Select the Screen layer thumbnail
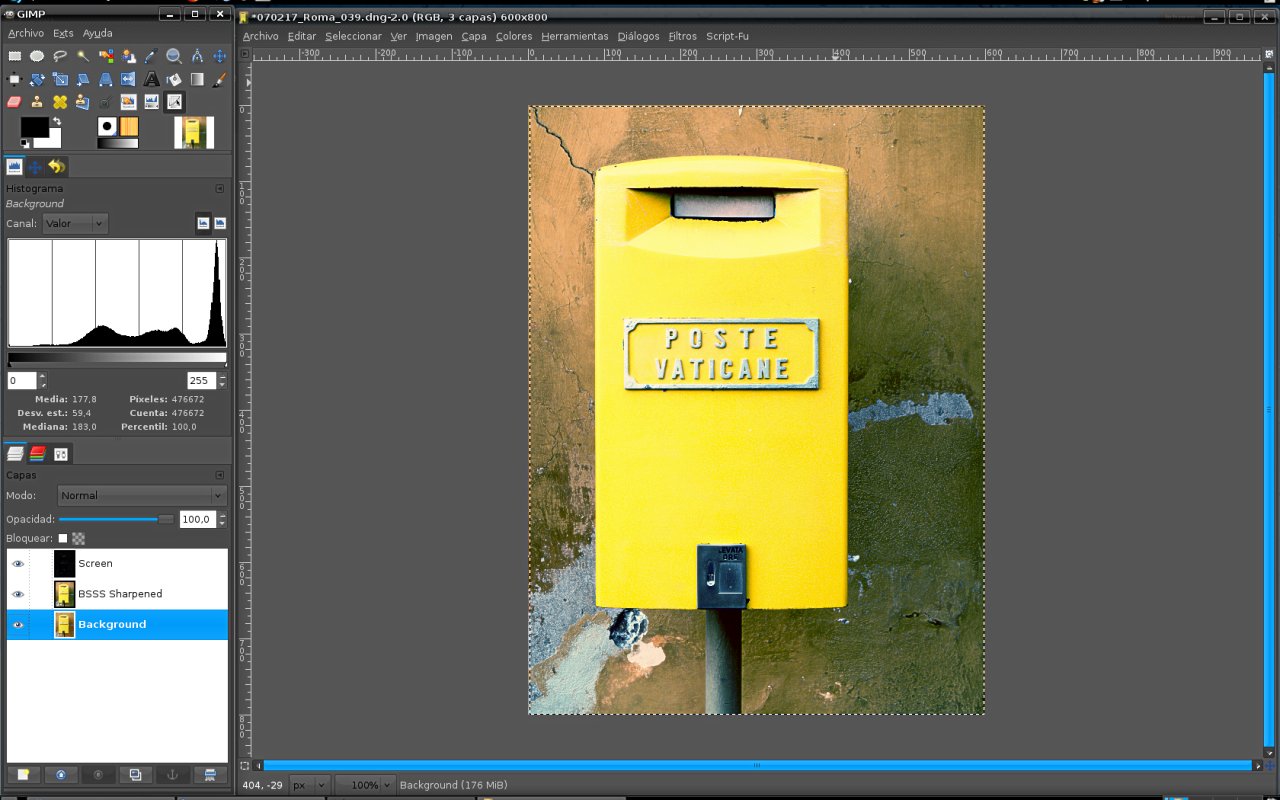Image resolution: width=1280 pixels, height=800 pixels. click(65, 564)
